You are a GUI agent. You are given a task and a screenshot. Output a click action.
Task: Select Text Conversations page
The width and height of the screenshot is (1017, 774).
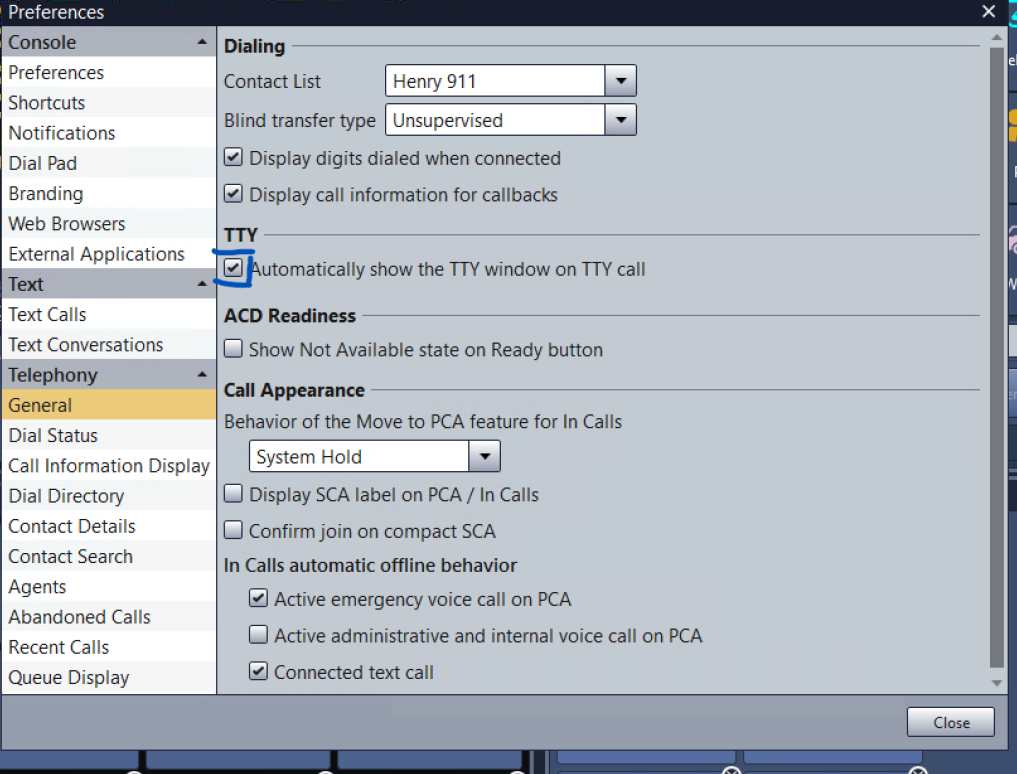[109, 345]
